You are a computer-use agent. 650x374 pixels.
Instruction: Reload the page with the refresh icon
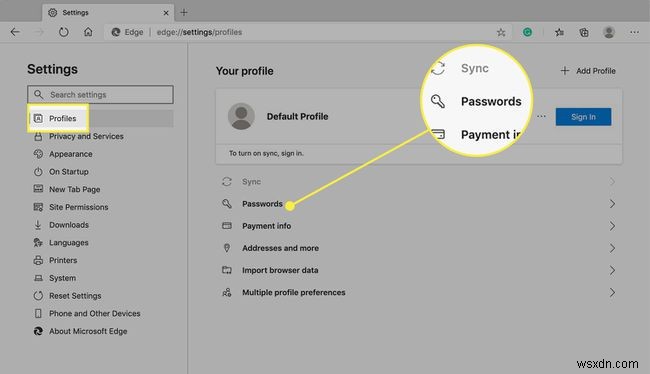[63, 32]
